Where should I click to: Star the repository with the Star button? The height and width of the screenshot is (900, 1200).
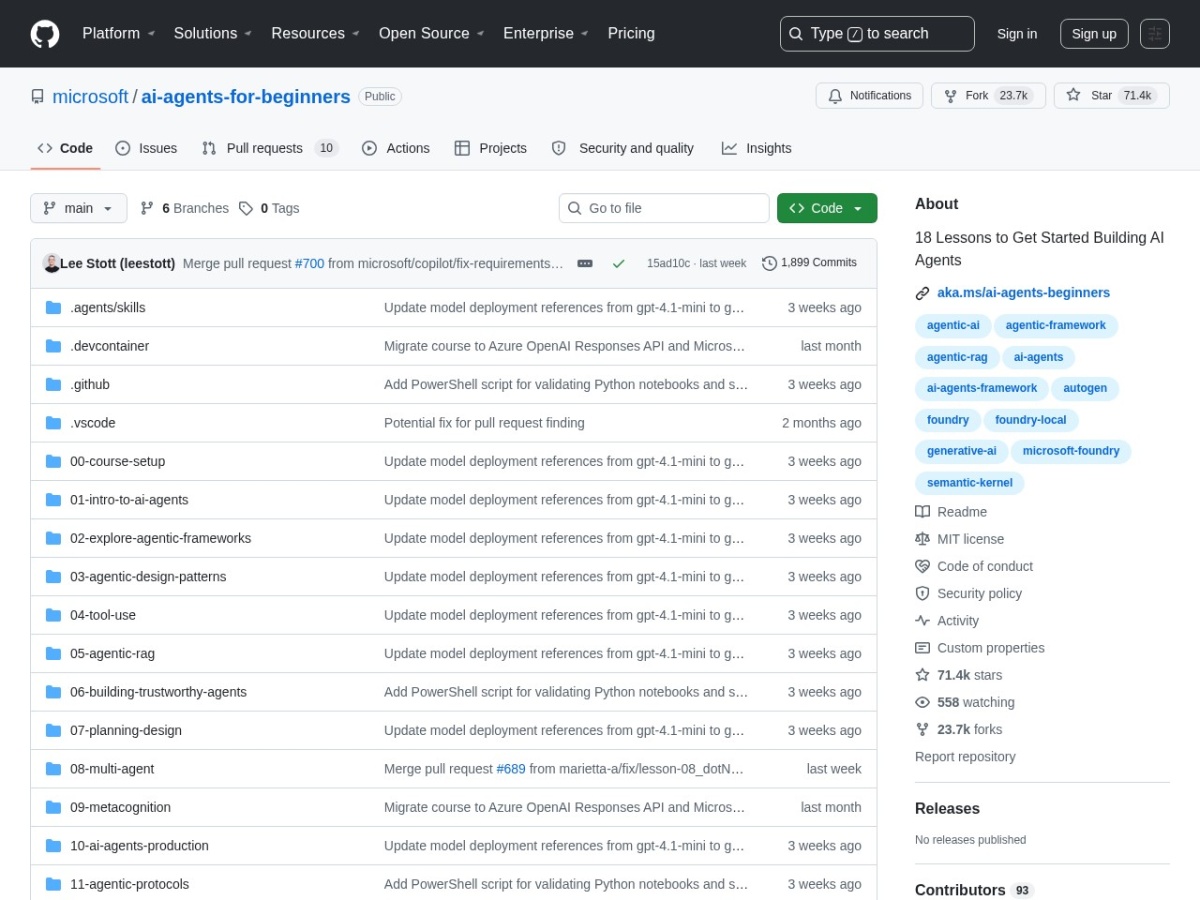click(x=1111, y=96)
